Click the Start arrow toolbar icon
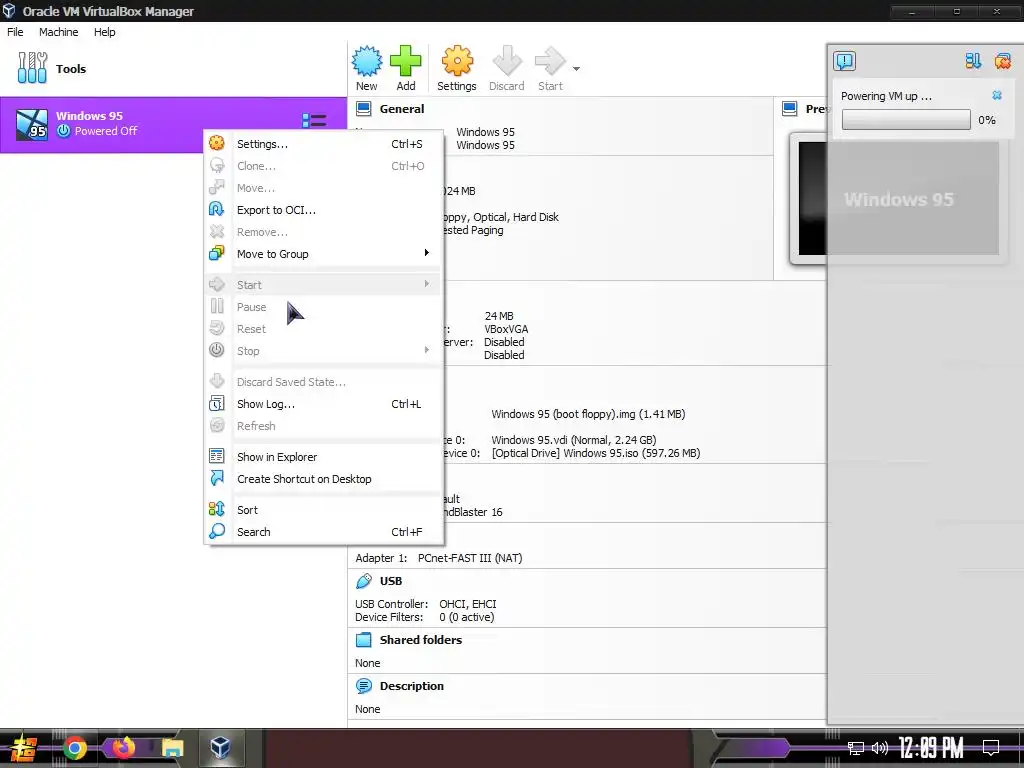Image resolution: width=1024 pixels, height=768 pixels. (x=550, y=61)
